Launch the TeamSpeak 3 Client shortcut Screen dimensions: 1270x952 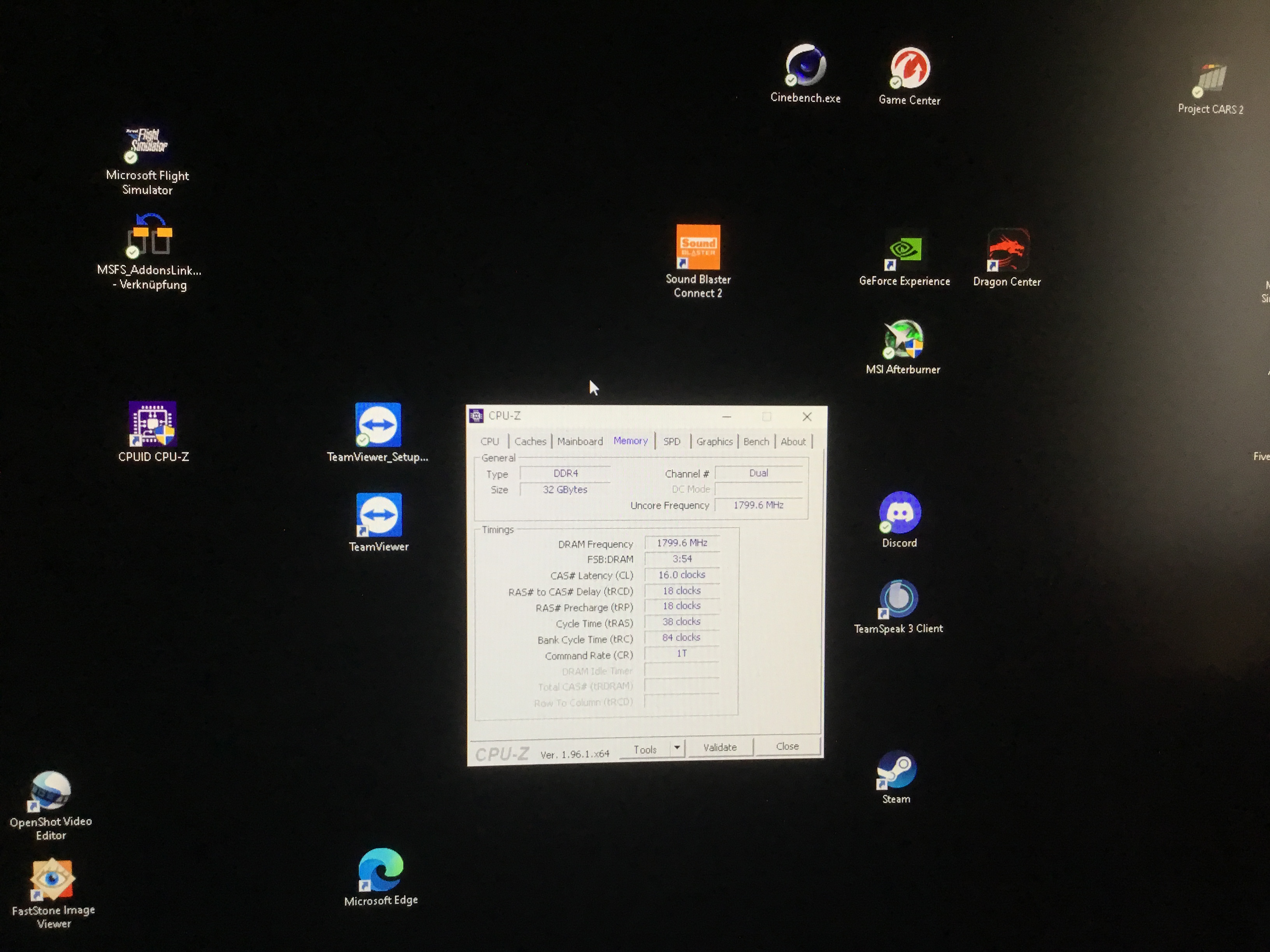click(x=898, y=598)
